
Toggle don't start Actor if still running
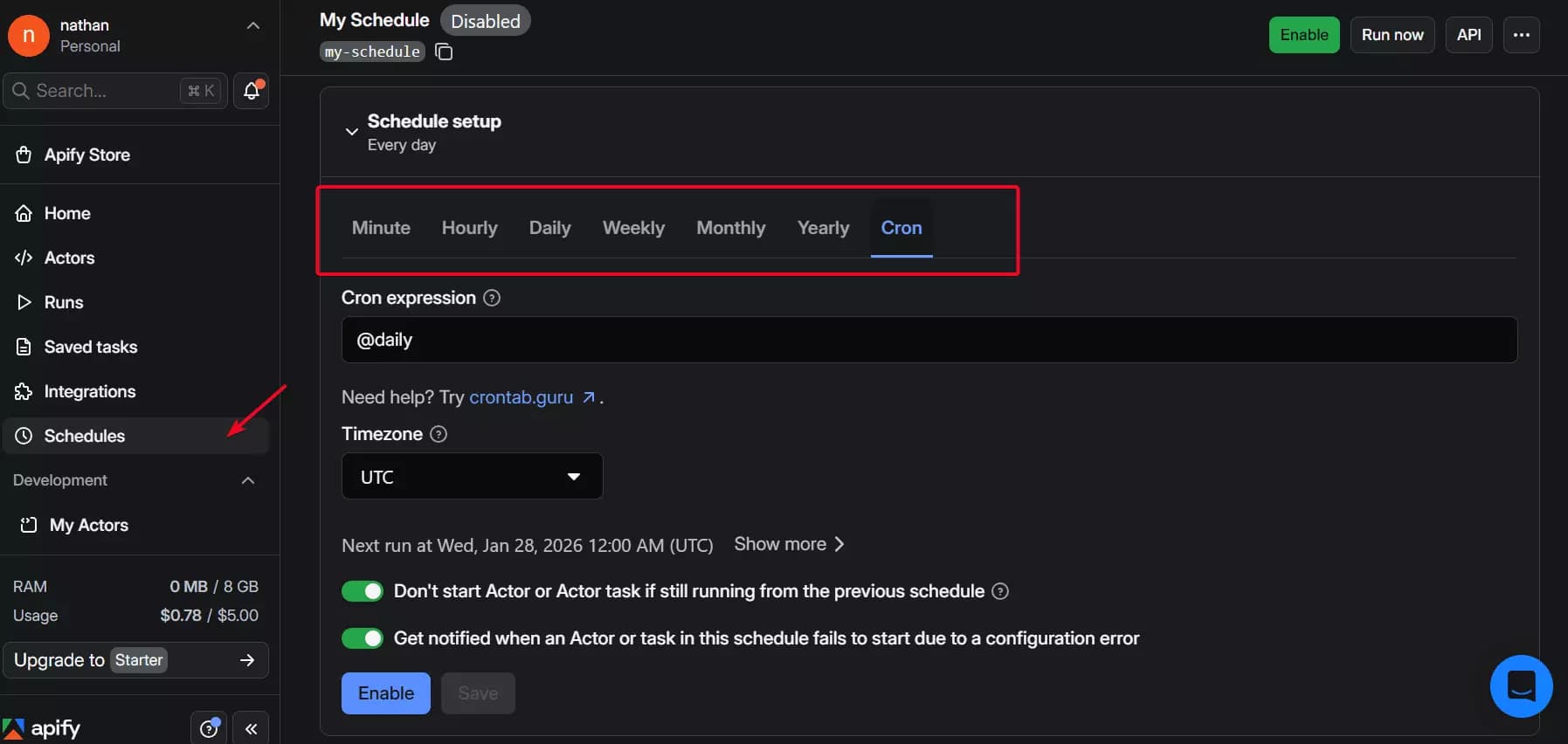(x=363, y=591)
